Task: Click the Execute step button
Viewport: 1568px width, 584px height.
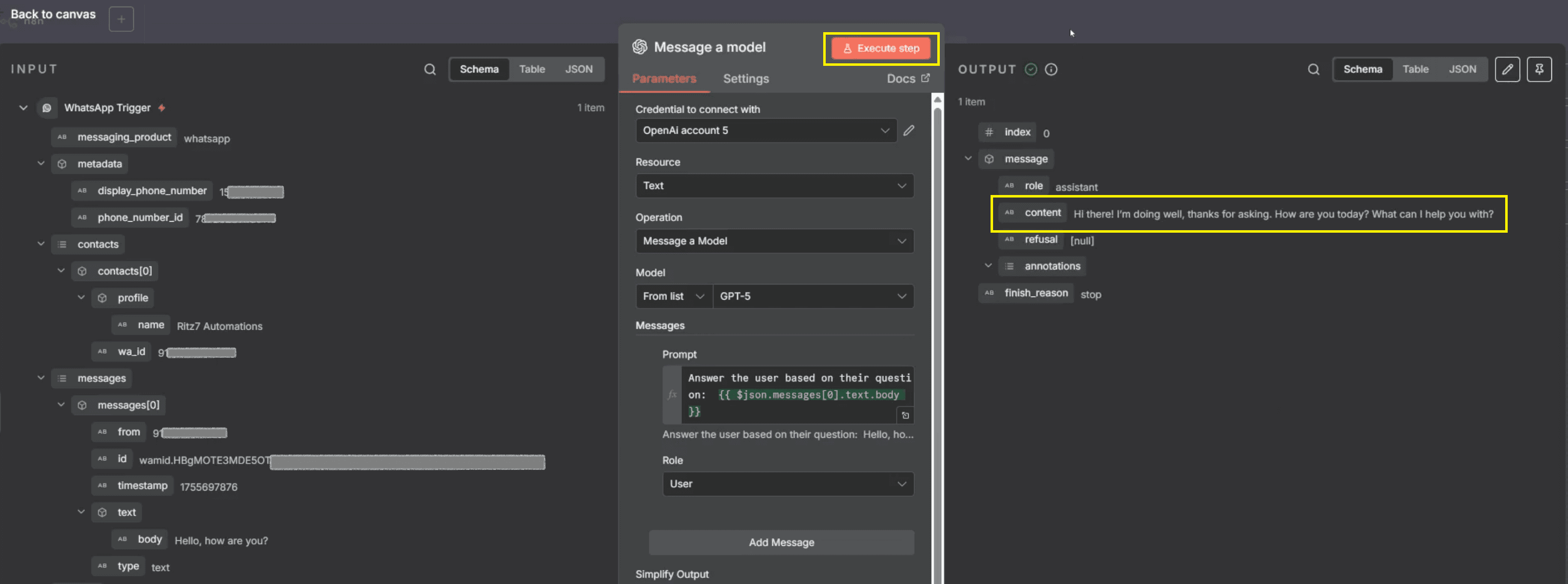Action: [x=881, y=48]
